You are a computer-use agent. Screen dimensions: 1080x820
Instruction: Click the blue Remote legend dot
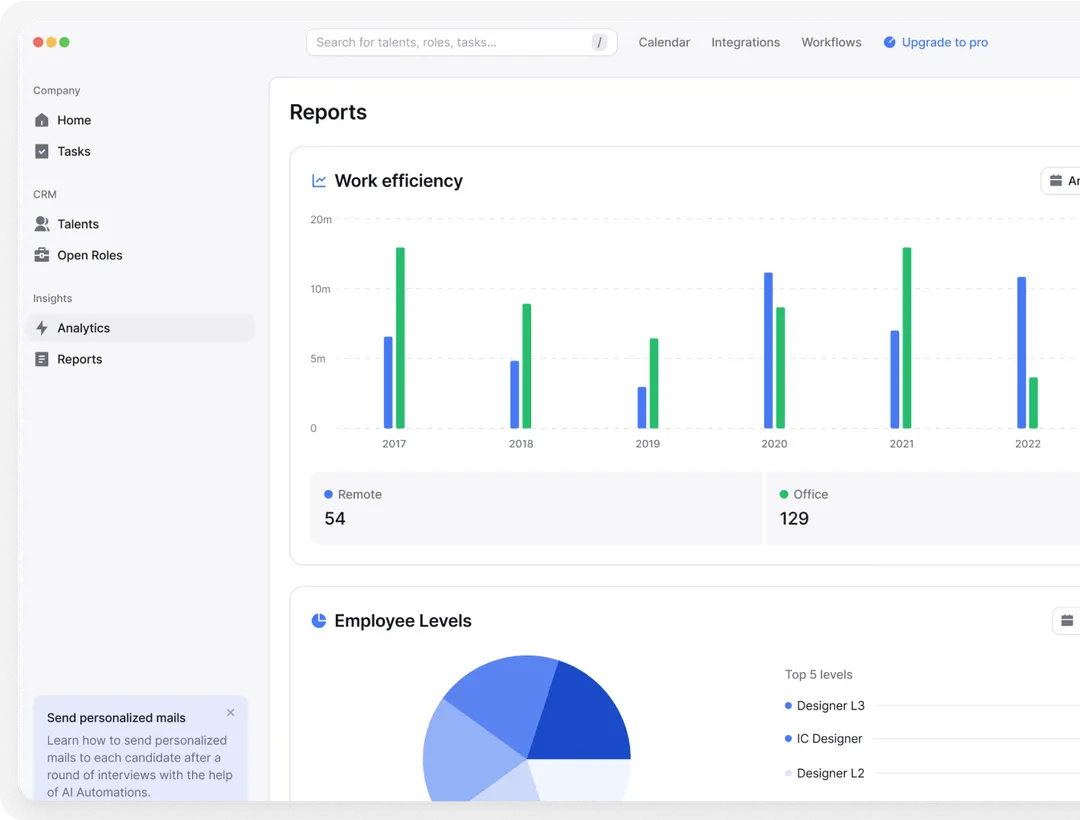(x=328, y=494)
